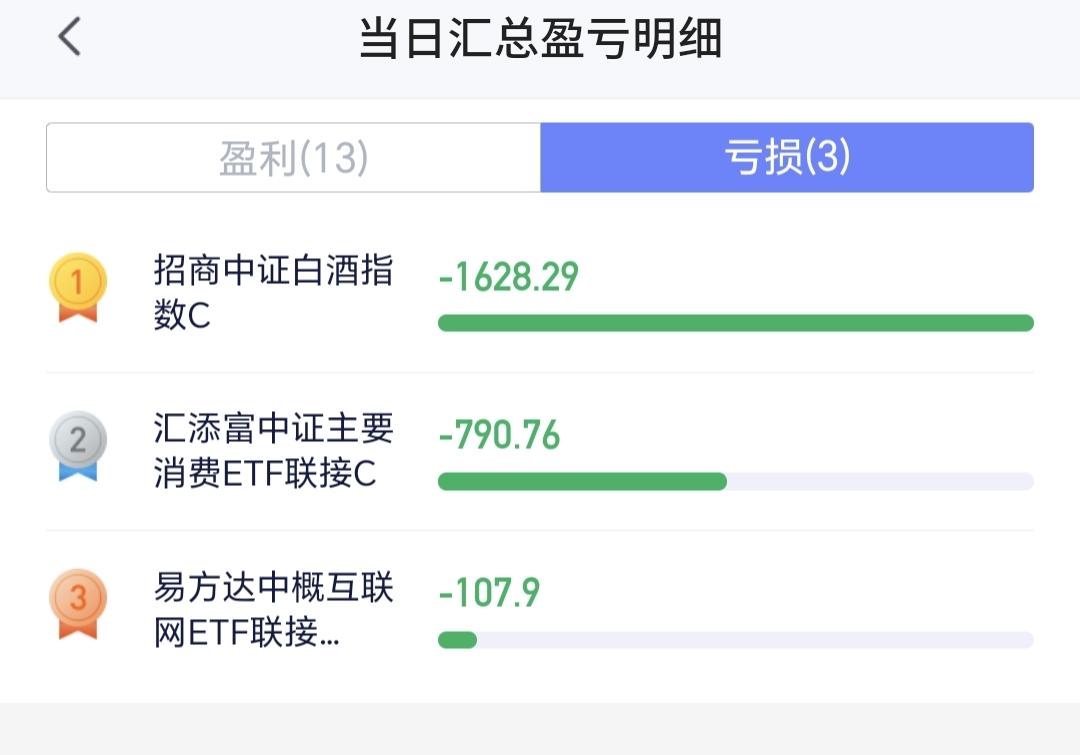
Task: Click the blue ribbon on silver medal
Action: [78, 471]
